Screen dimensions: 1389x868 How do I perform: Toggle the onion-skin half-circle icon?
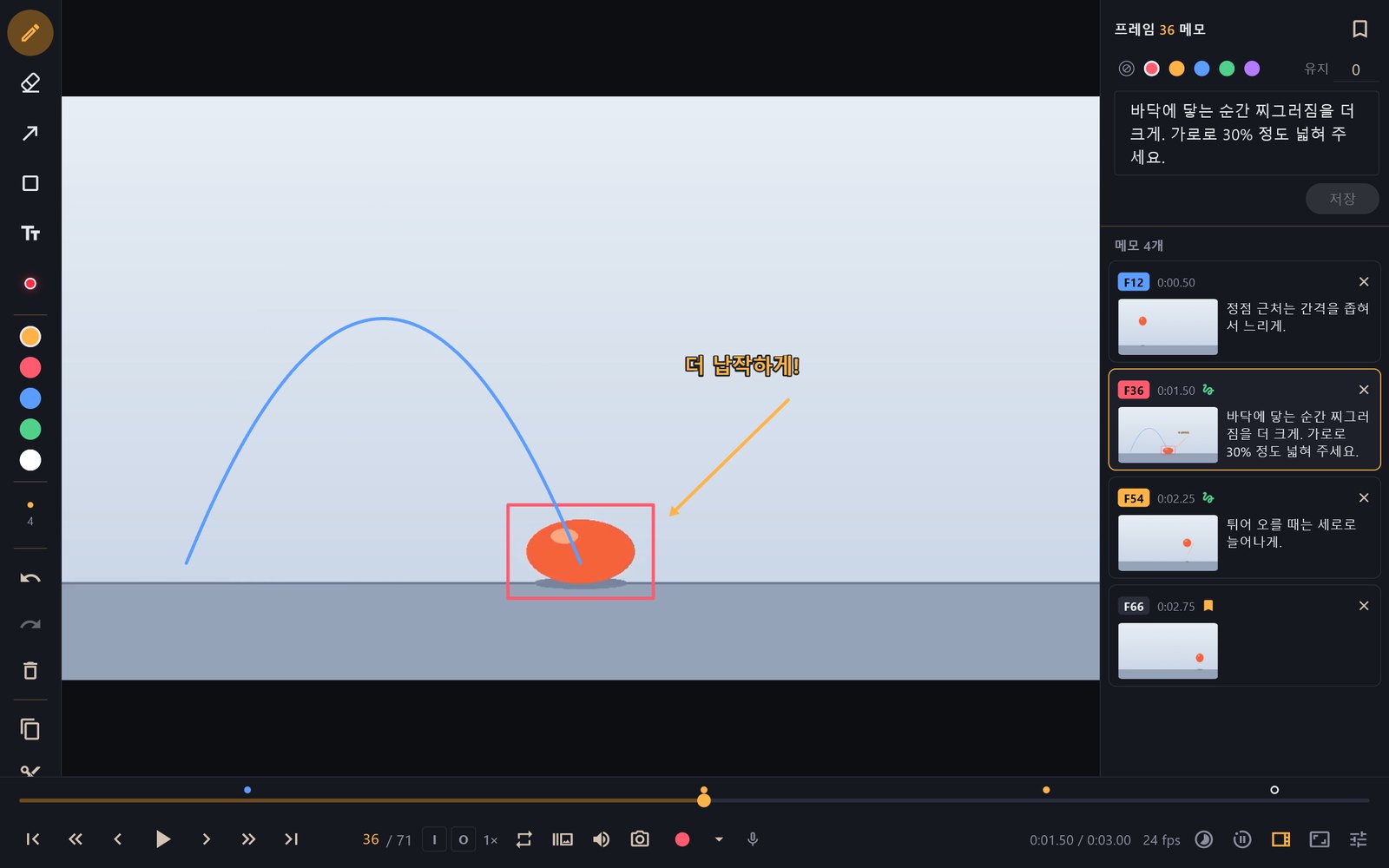(1204, 839)
